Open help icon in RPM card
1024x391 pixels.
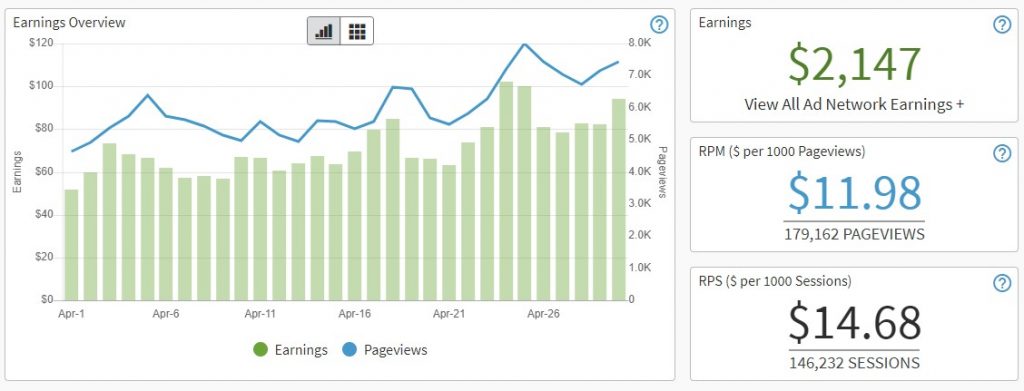[x=1002, y=153]
